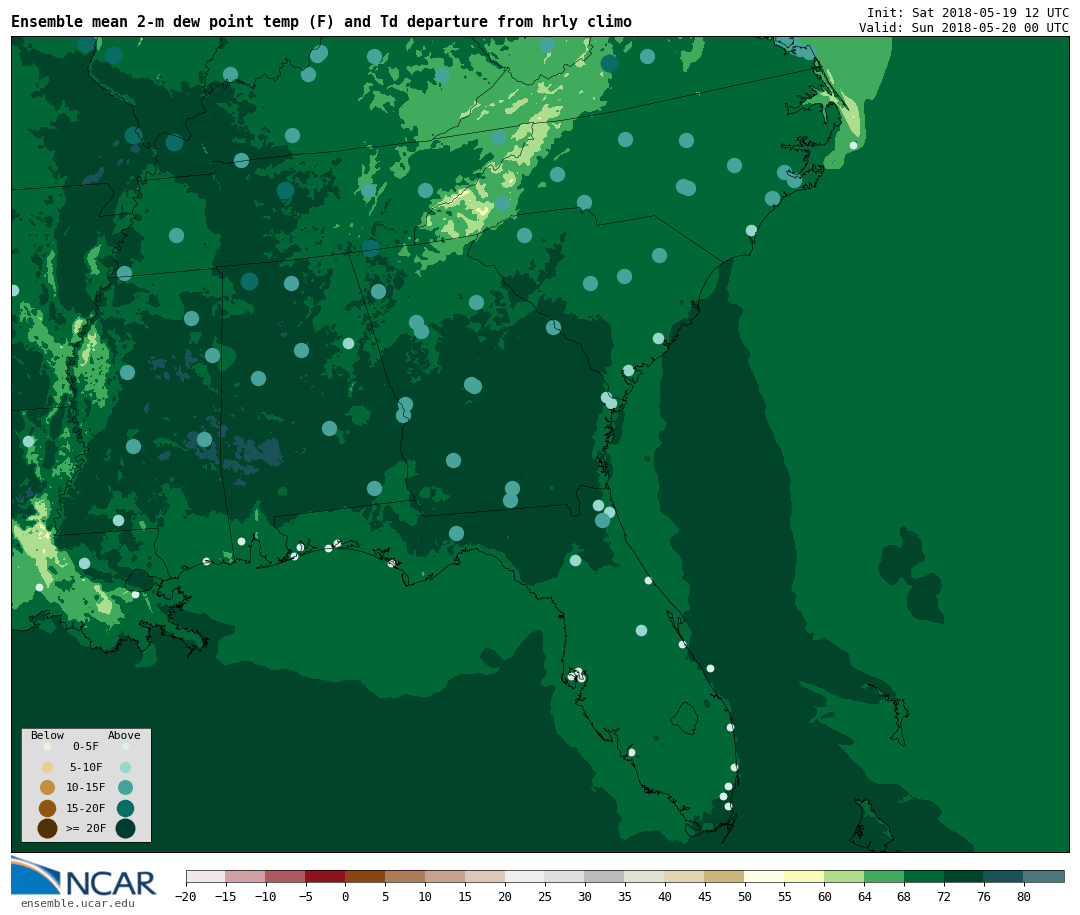This screenshot has width=1080, height=915.
Task: Click the '25' colorbar tick label
Action: tap(546, 896)
